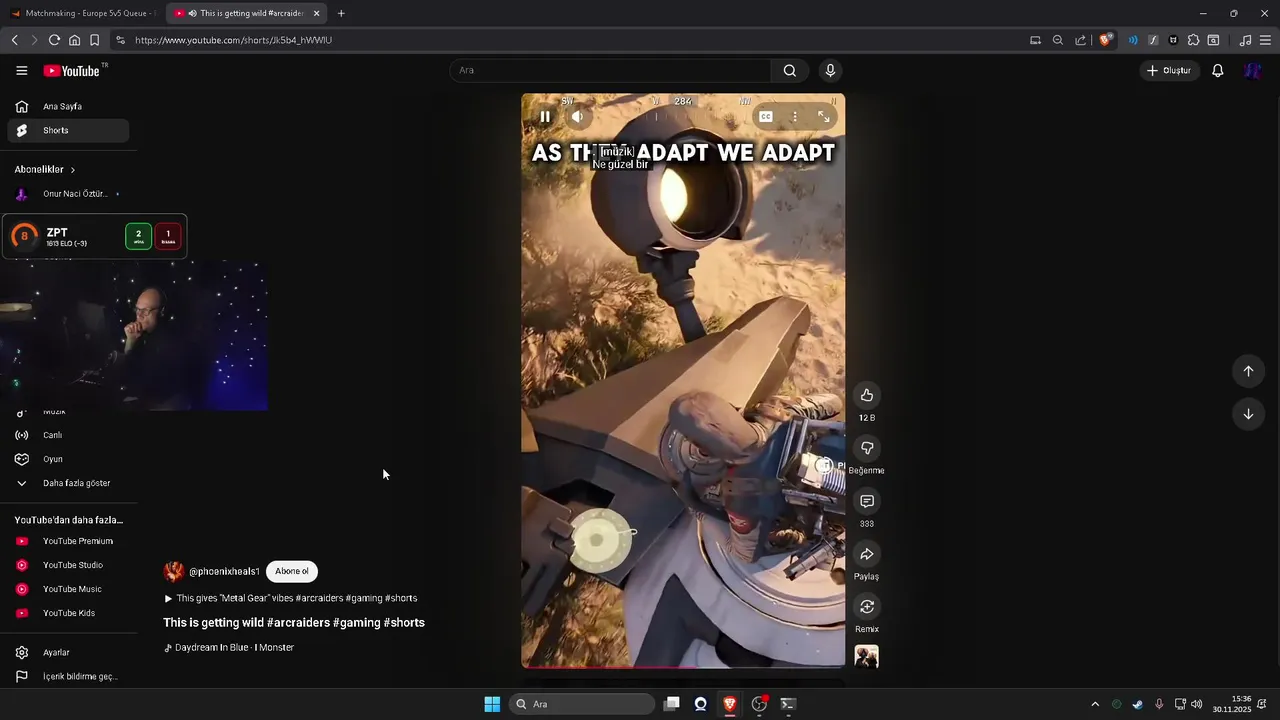Go to browser home page
This screenshot has width=1280, height=720.
point(74,40)
